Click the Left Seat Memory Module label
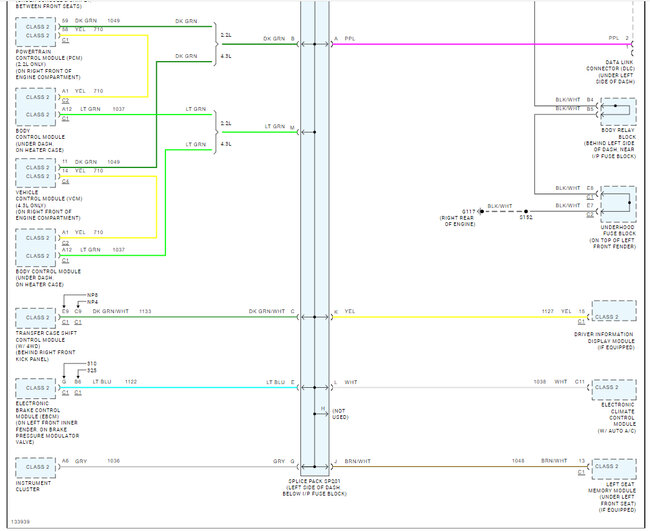The image size is (650, 531). tap(611, 497)
